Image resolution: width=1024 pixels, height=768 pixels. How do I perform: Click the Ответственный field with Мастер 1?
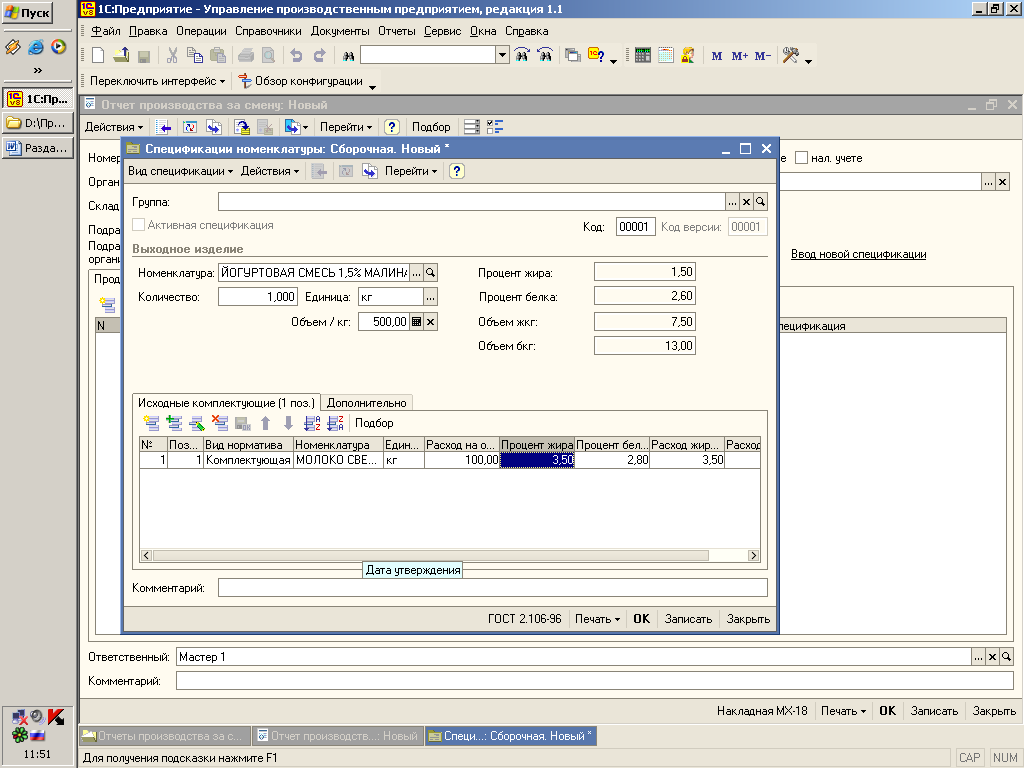[573, 657]
